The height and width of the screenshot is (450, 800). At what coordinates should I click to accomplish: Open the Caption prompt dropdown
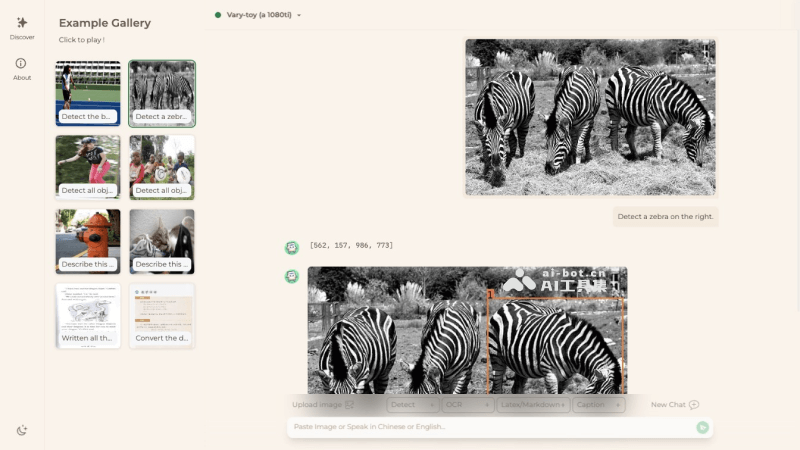click(598, 405)
